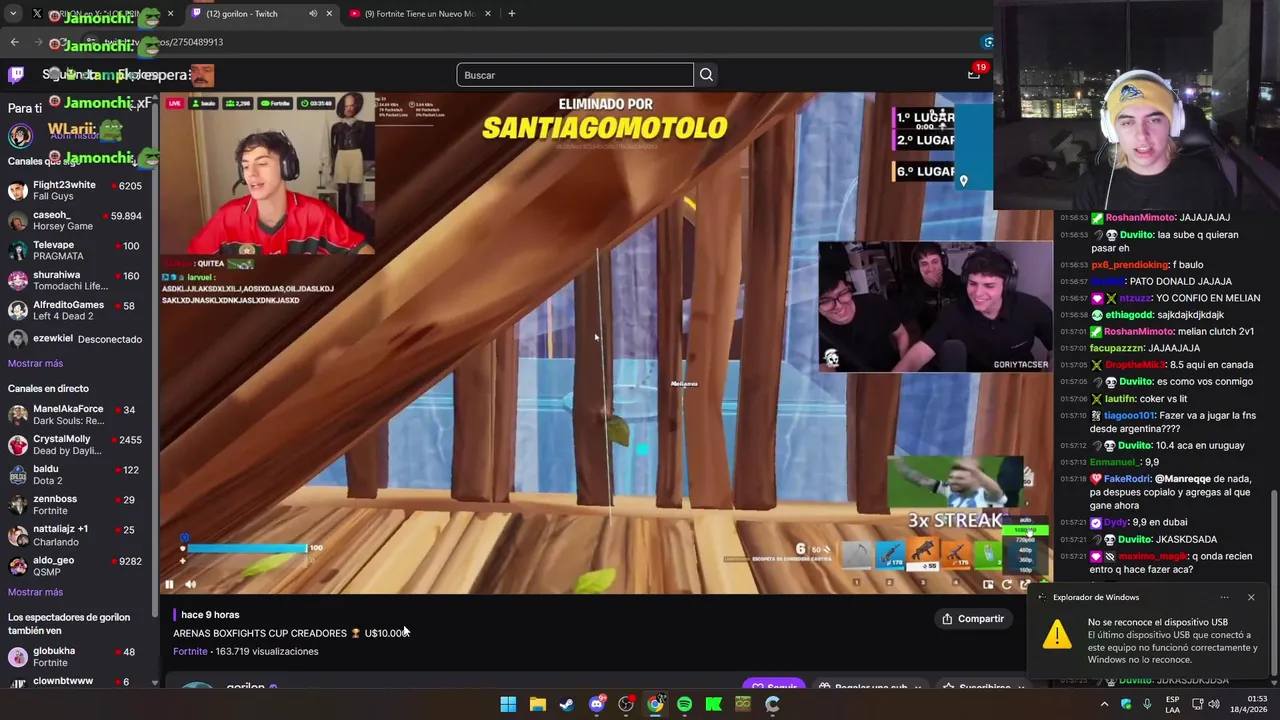Open Windows Start menu
This screenshot has height=720, width=1280.
pyautogui.click(x=508, y=704)
